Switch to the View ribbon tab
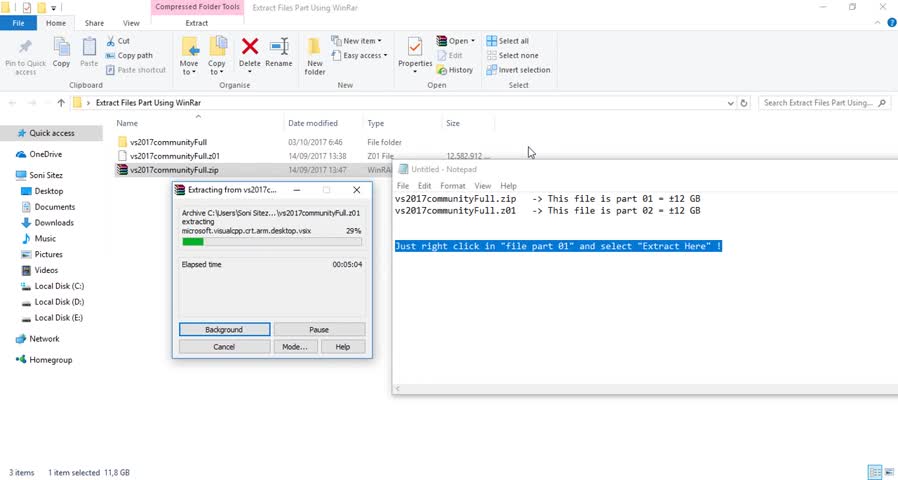 point(131,22)
